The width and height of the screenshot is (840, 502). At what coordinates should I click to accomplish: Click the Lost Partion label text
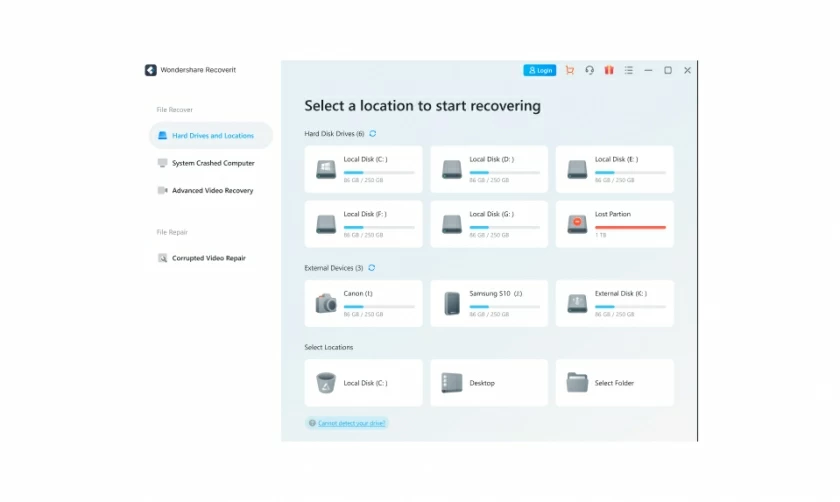(x=613, y=214)
